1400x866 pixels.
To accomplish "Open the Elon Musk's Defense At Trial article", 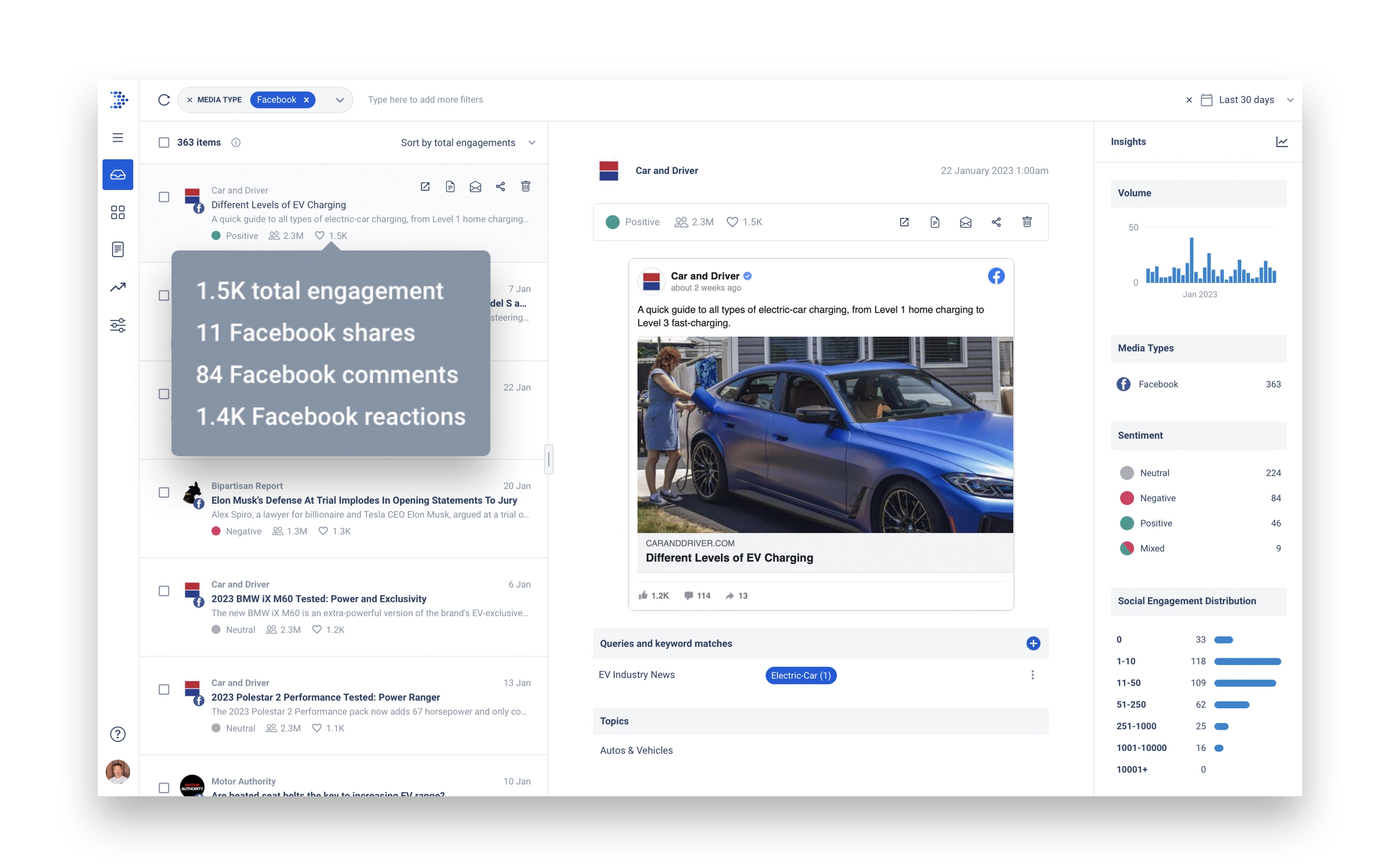I will (x=364, y=500).
